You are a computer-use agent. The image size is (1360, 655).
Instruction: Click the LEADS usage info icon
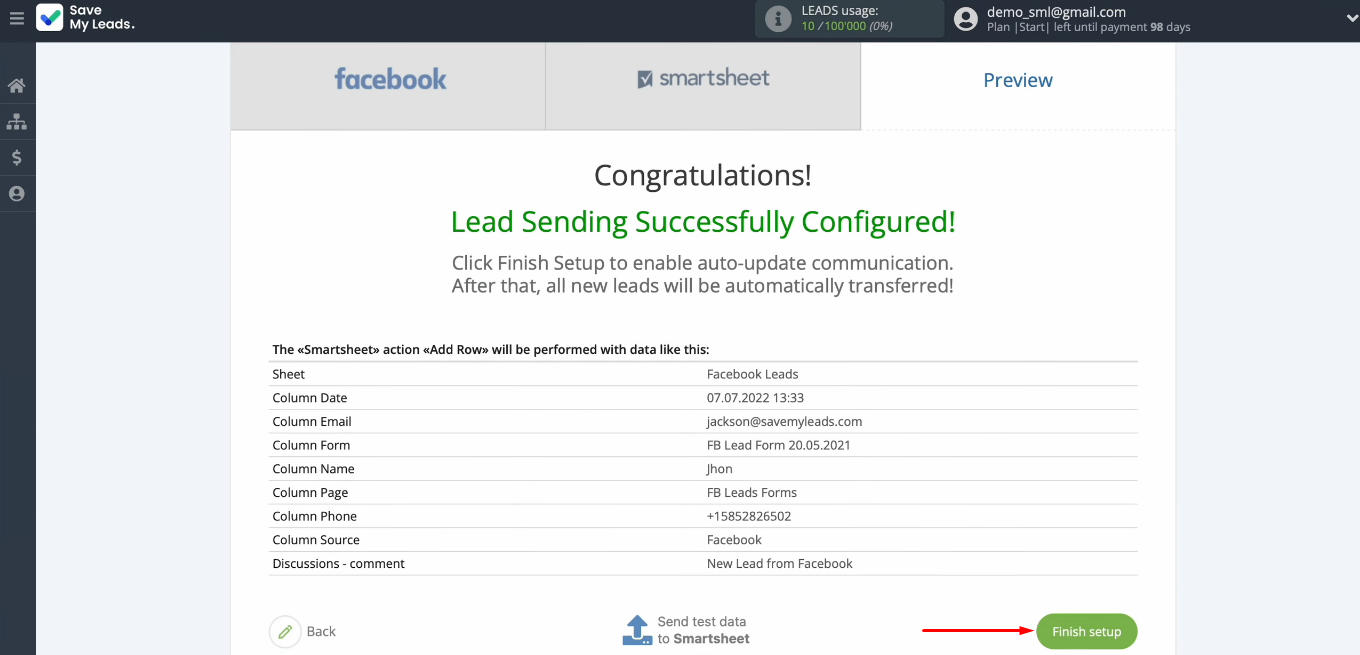coord(777,19)
